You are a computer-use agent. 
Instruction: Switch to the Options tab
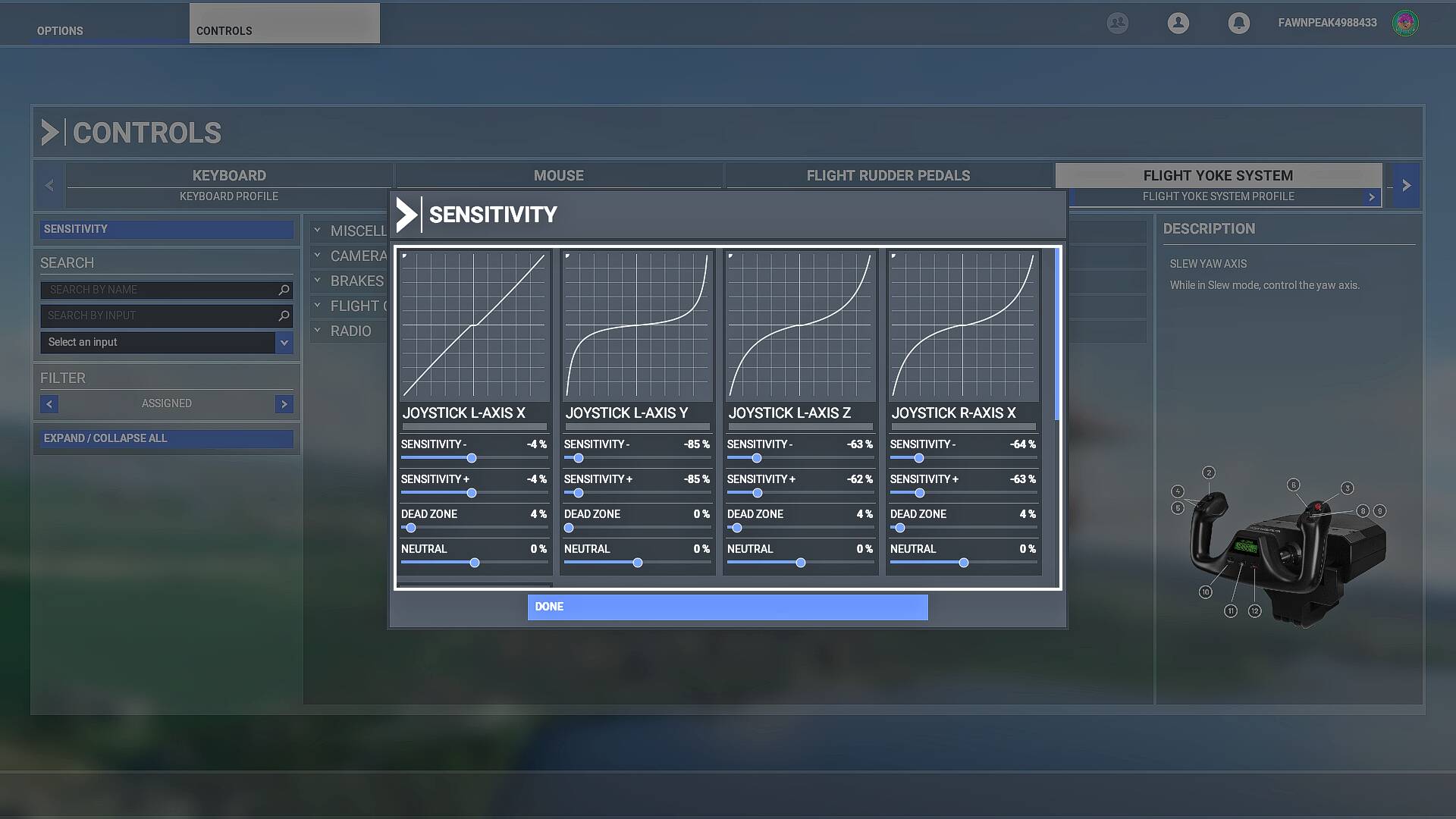pyautogui.click(x=61, y=30)
